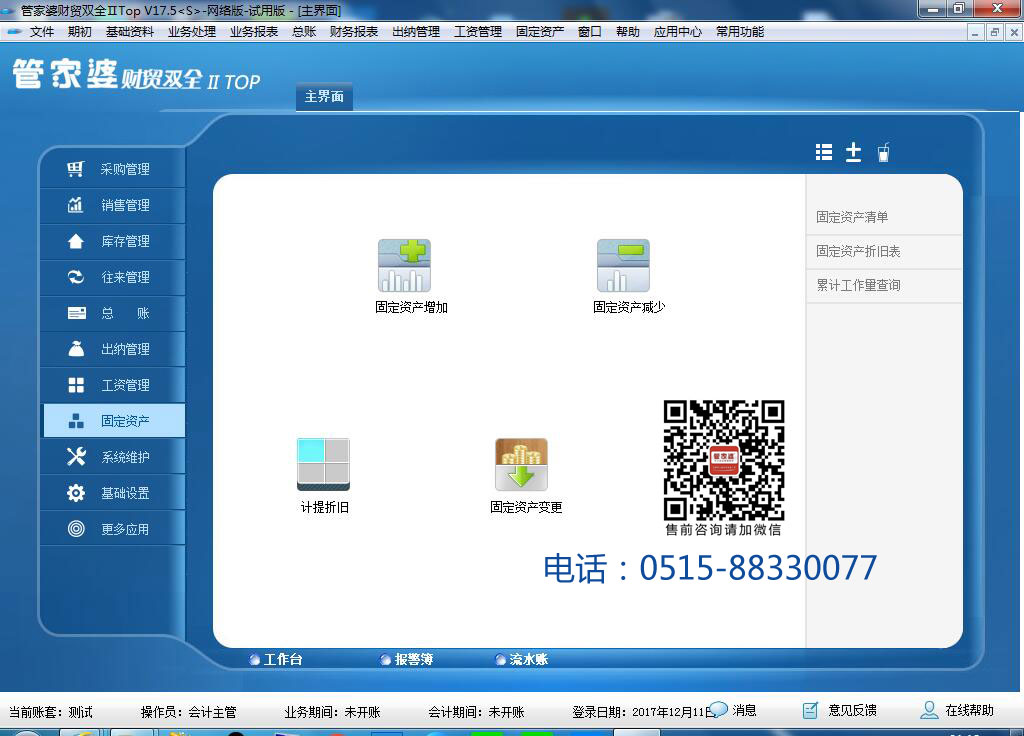Click the 往来管理 arrows icon

76,277
